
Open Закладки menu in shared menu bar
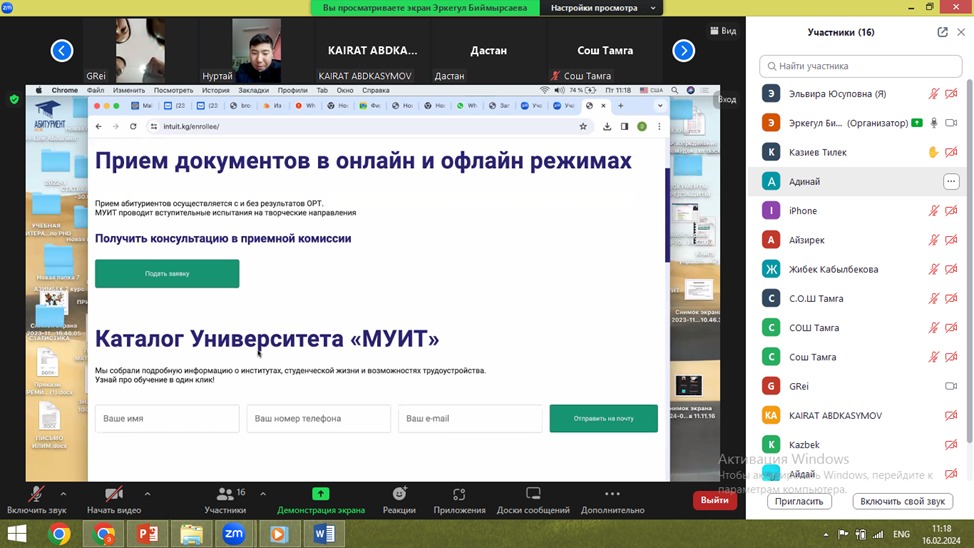253,90
